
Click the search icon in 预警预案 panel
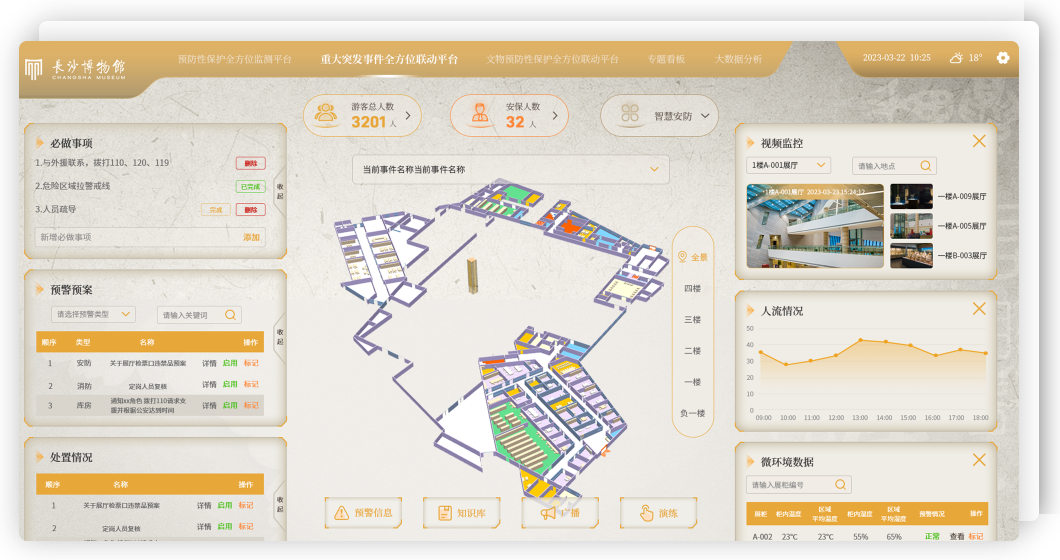click(x=230, y=315)
